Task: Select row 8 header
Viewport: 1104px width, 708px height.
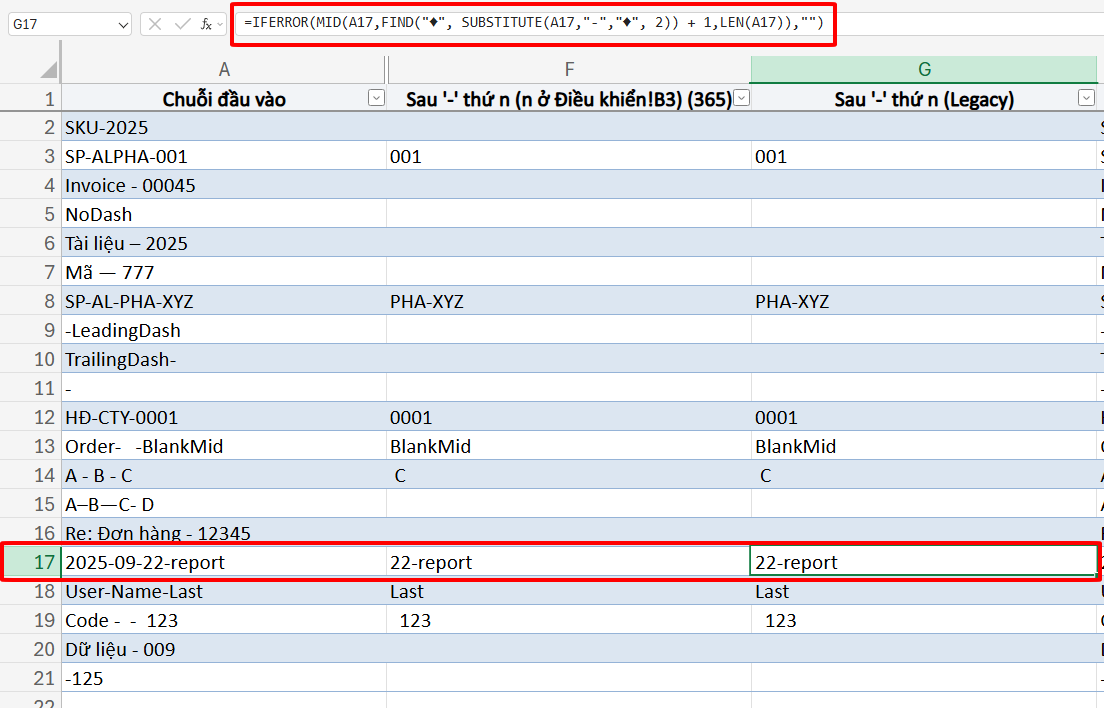Action: 31,301
